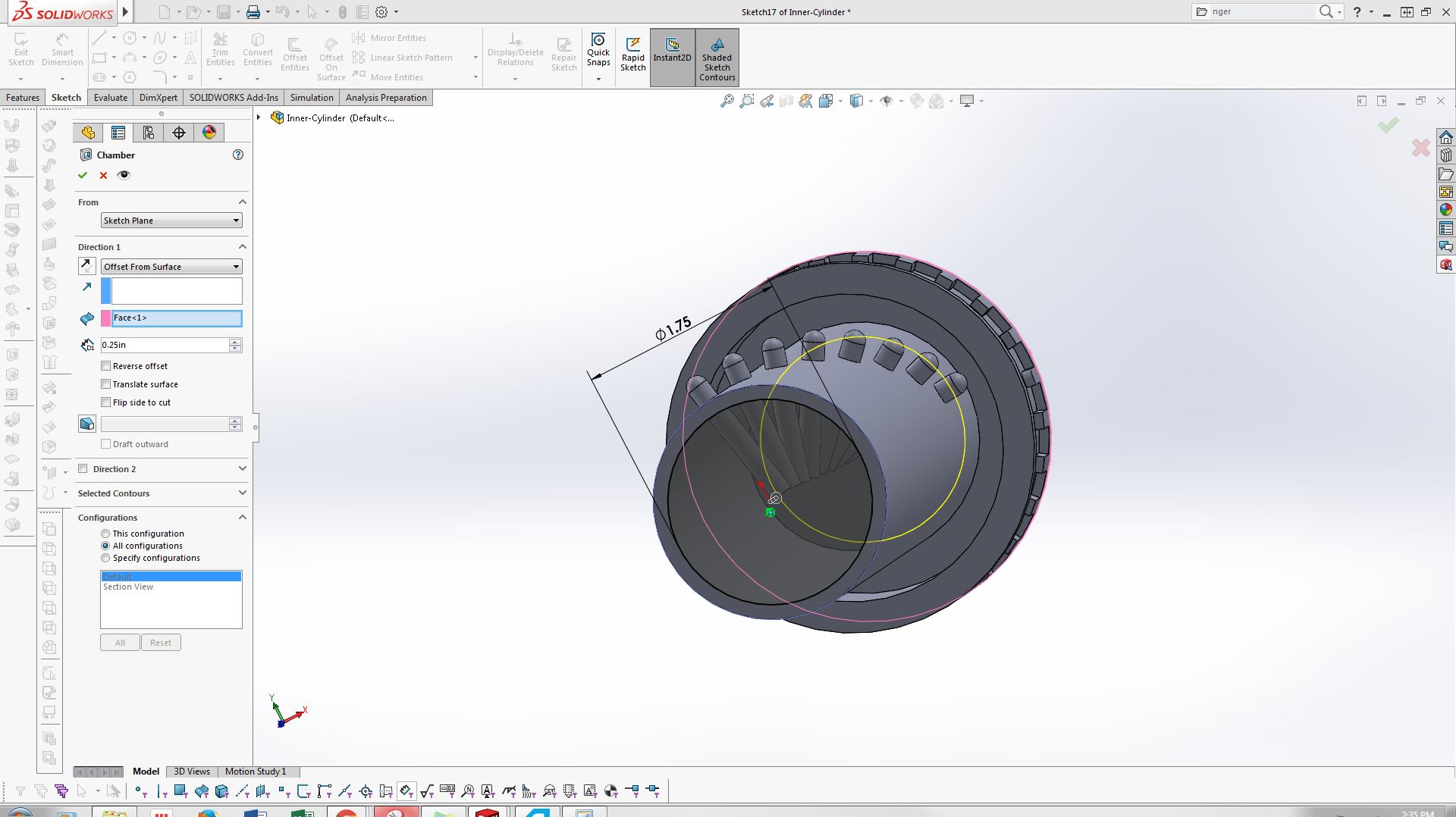Open the Motion Study 1 tab
This screenshot has width=1456, height=817.
point(256,772)
